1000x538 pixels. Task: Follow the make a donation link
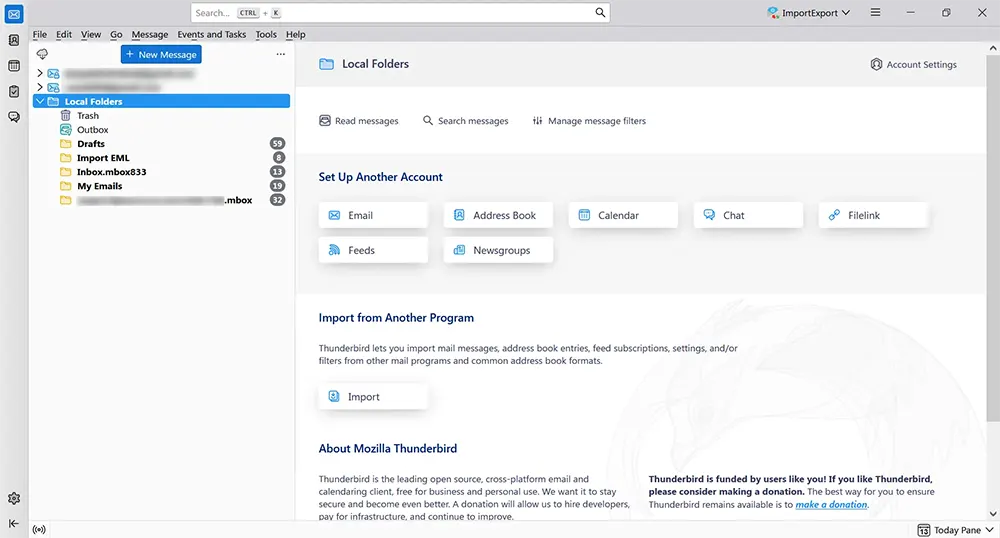point(831,504)
